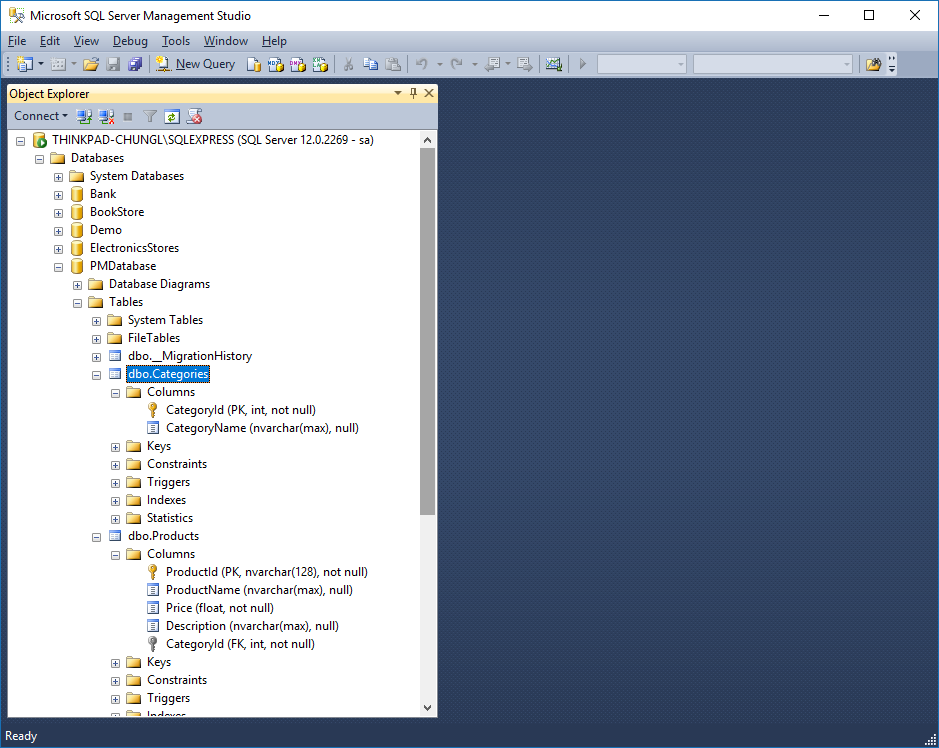
Task: Click the Analysis Services XMLA Query icon
Action: point(320,64)
